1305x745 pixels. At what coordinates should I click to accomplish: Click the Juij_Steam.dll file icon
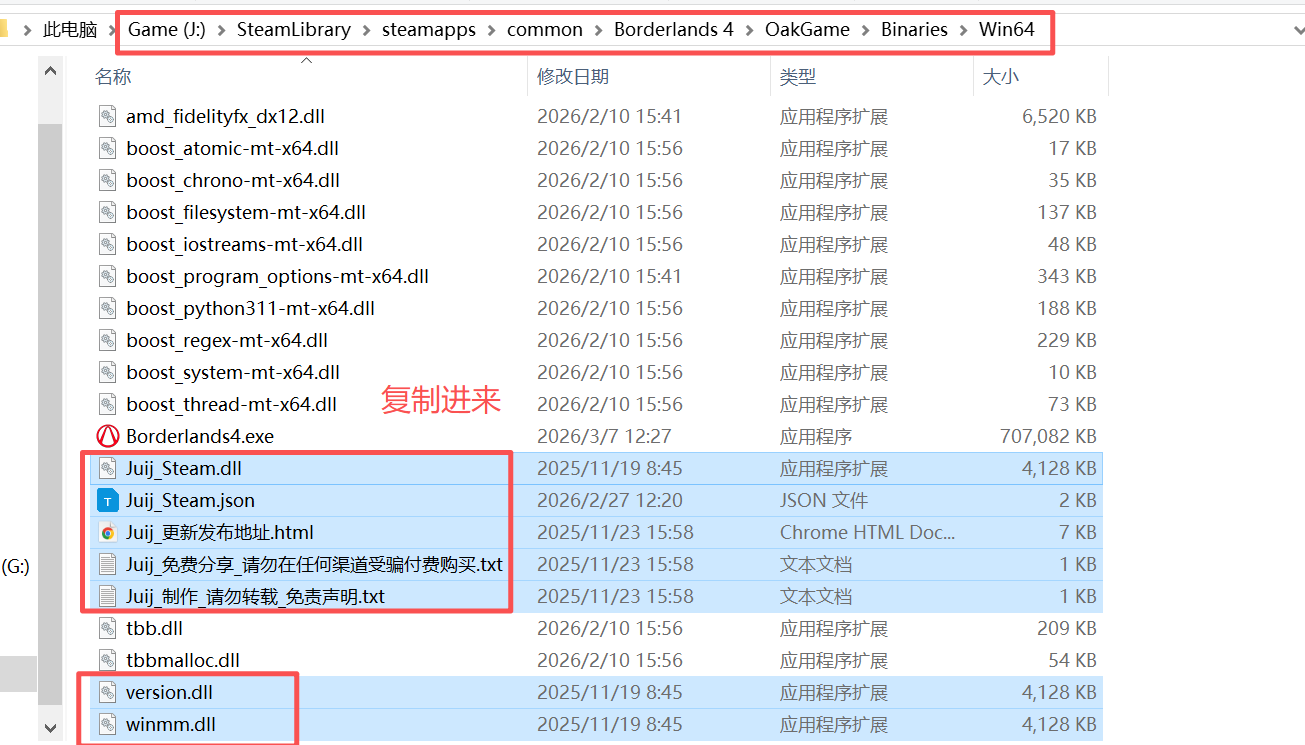(x=107, y=468)
